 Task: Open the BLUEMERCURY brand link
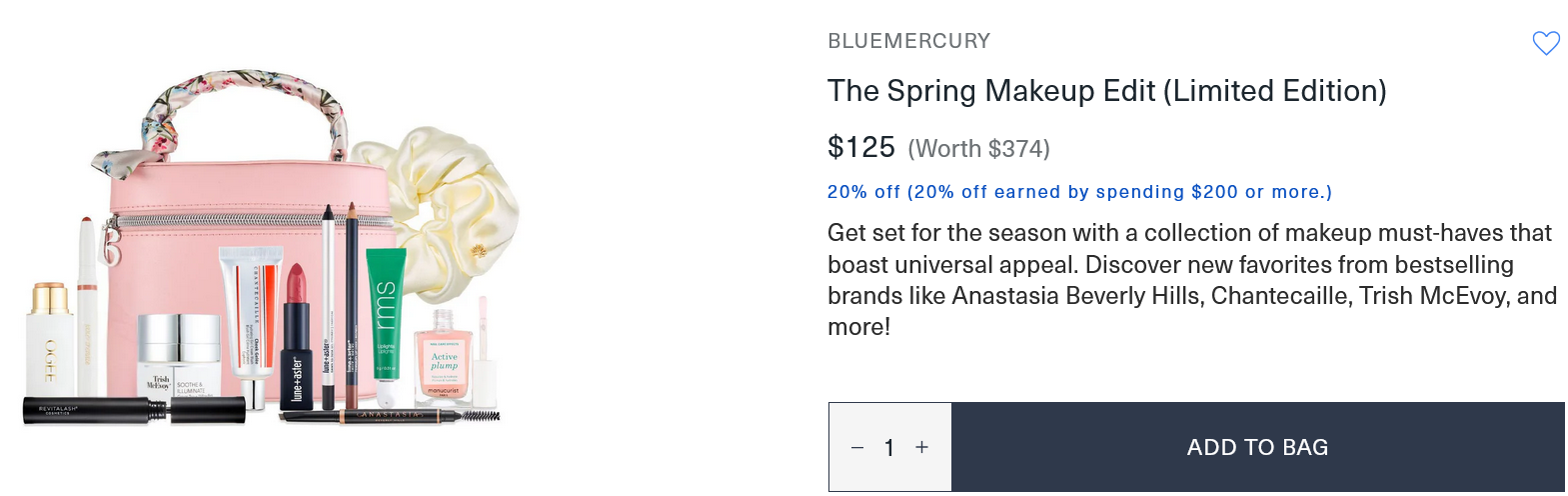908,41
